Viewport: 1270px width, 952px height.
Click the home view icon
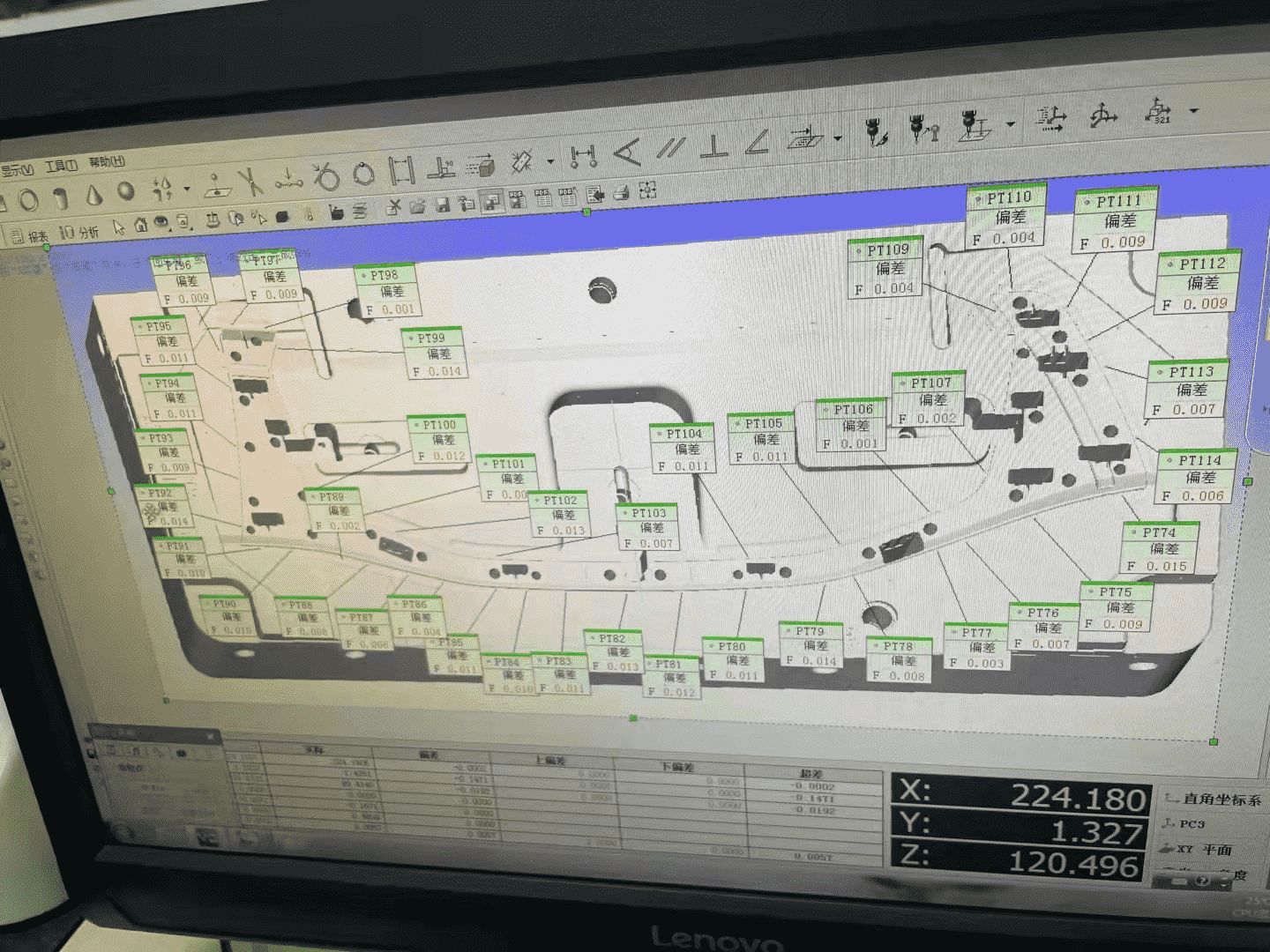(140, 226)
